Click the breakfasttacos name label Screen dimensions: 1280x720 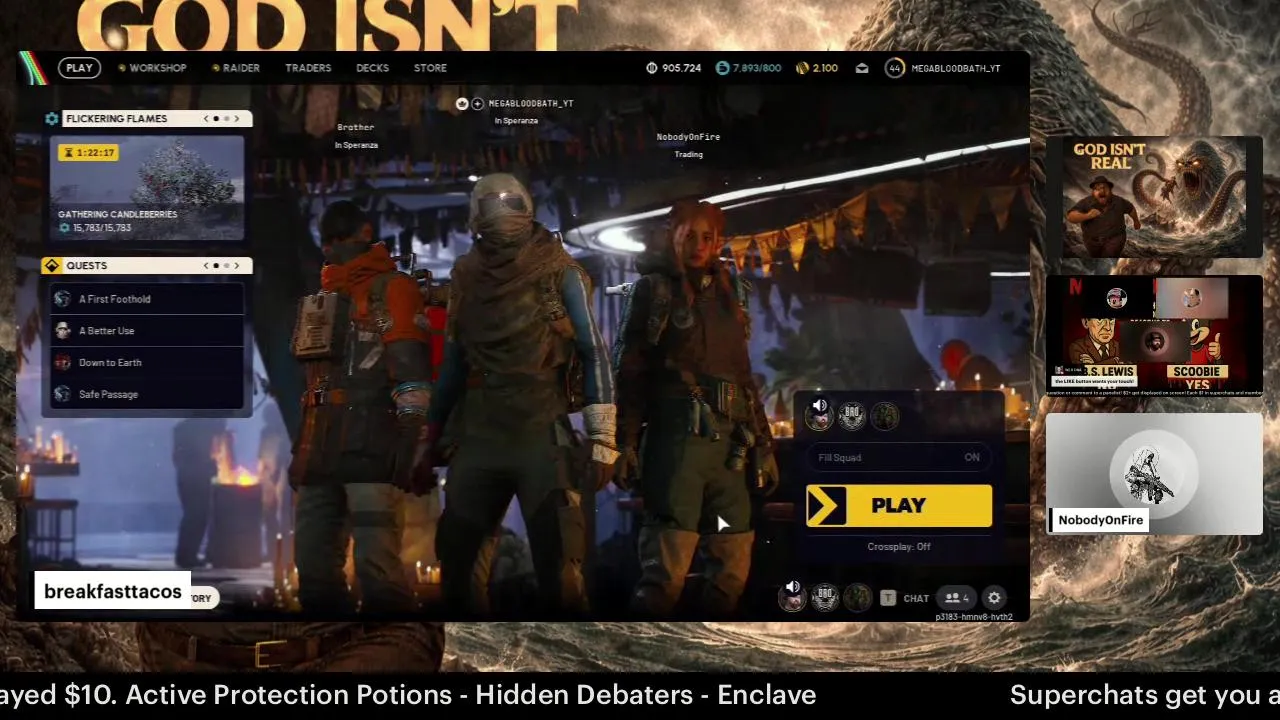coord(113,592)
